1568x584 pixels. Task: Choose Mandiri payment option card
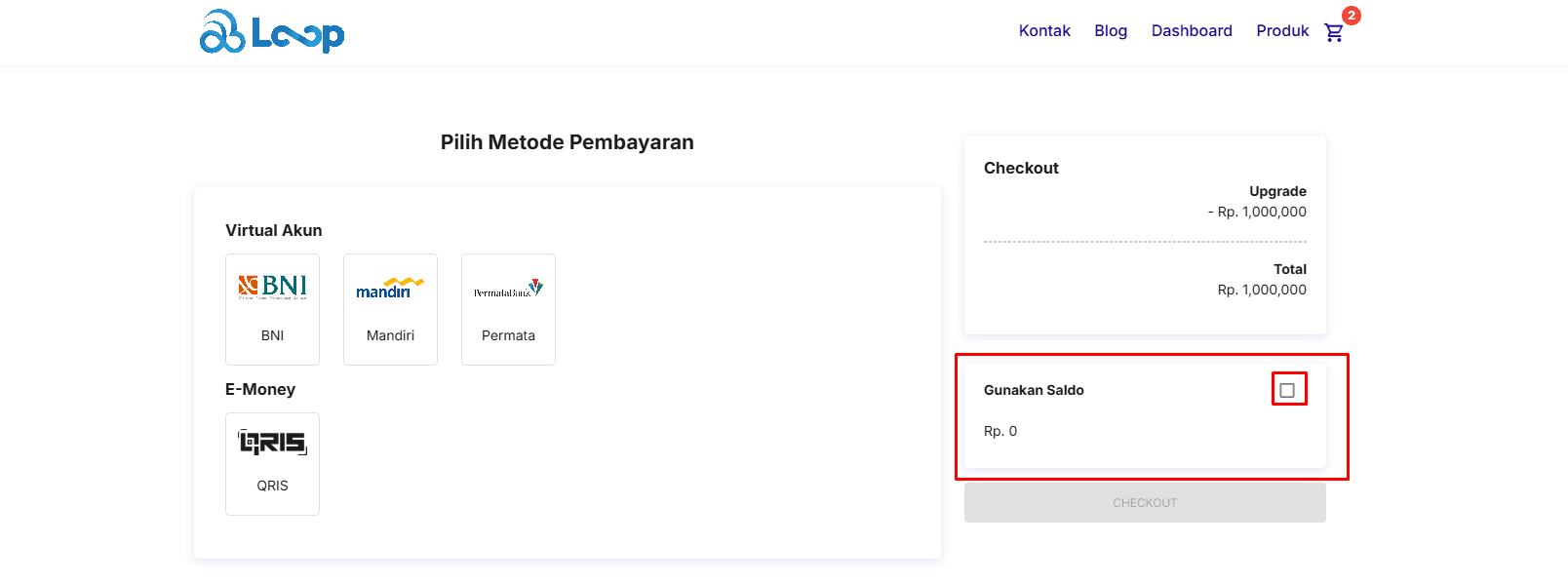(390, 309)
